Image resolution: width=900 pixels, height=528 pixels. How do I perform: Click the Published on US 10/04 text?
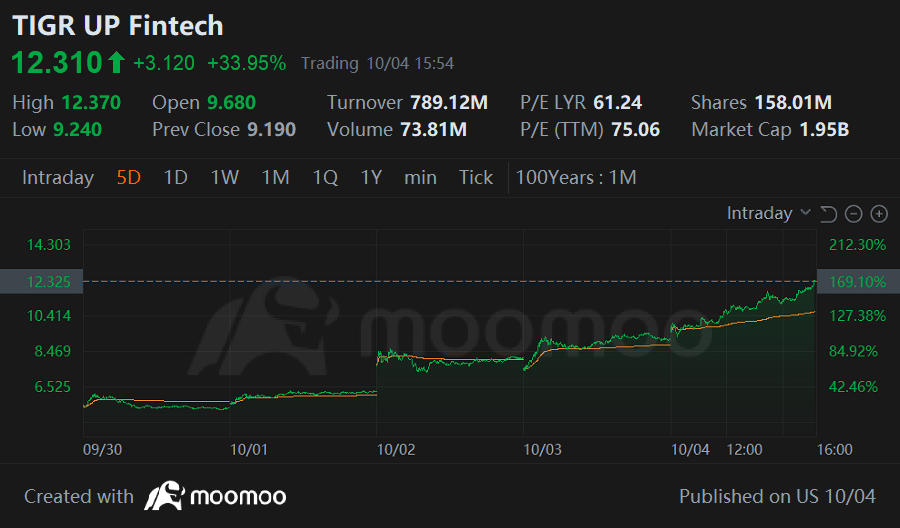tap(778, 496)
